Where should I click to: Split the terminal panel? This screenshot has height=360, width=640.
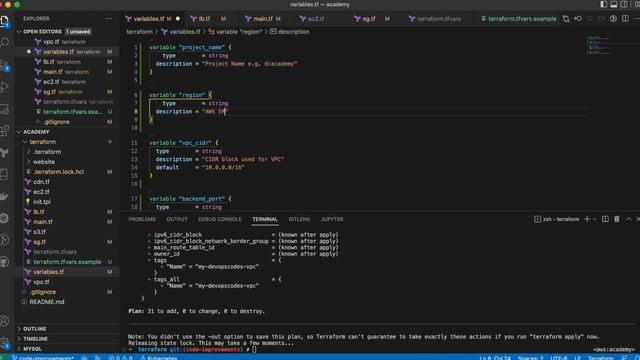(x=605, y=219)
